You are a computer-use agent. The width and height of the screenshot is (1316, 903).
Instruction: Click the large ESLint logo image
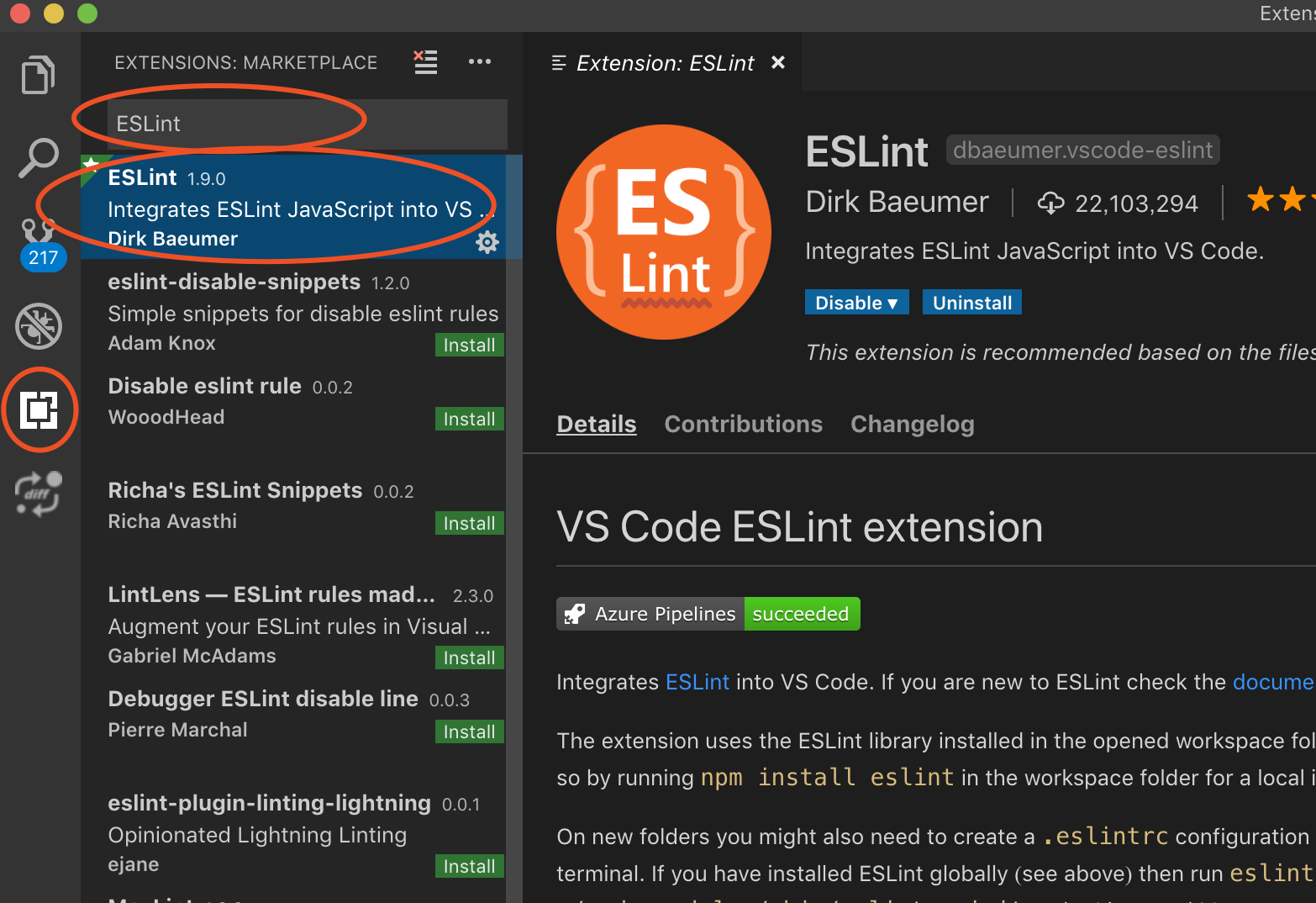pos(664,232)
